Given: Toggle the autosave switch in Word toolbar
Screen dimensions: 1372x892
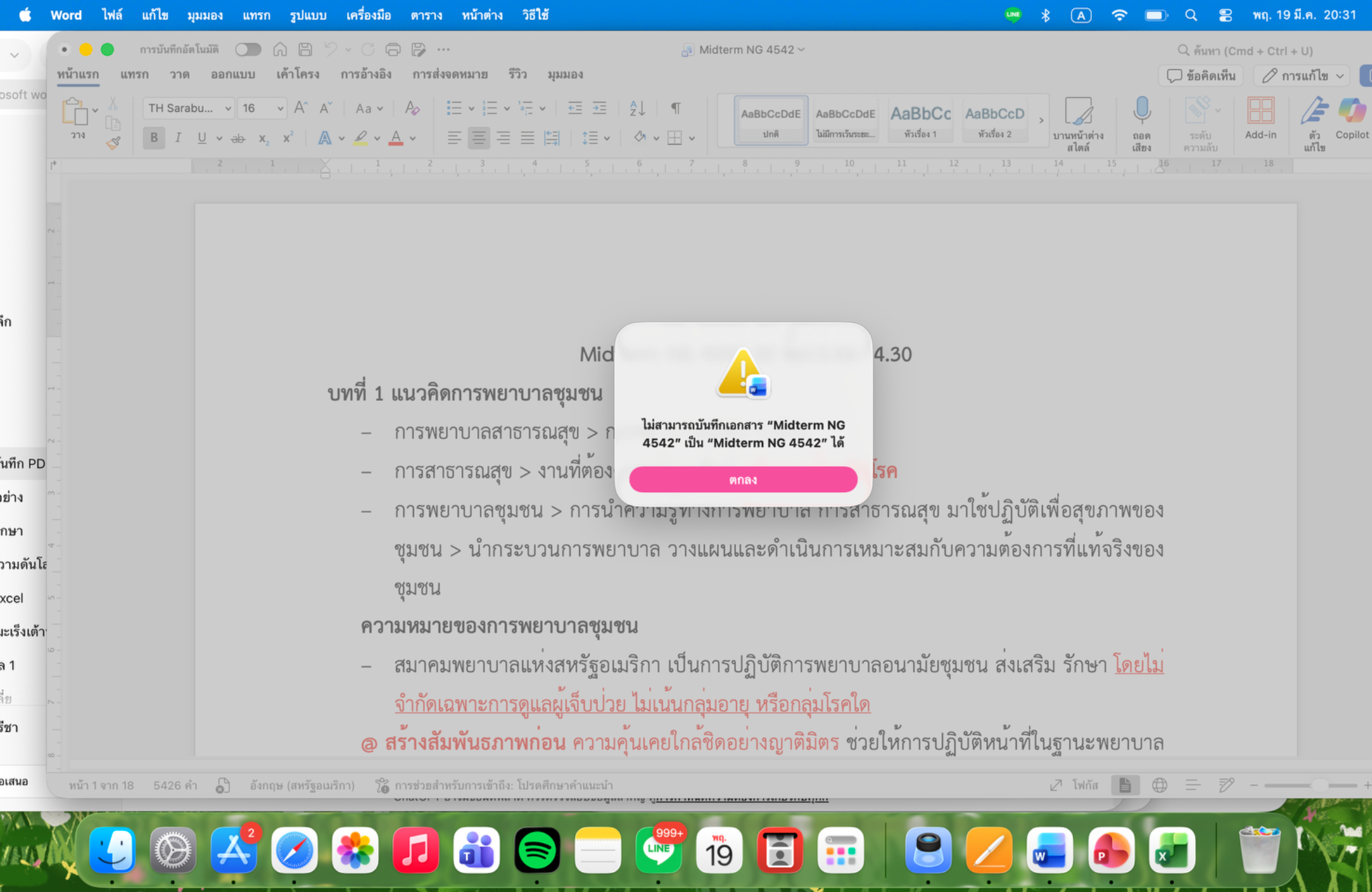Looking at the screenshot, I should [247, 50].
